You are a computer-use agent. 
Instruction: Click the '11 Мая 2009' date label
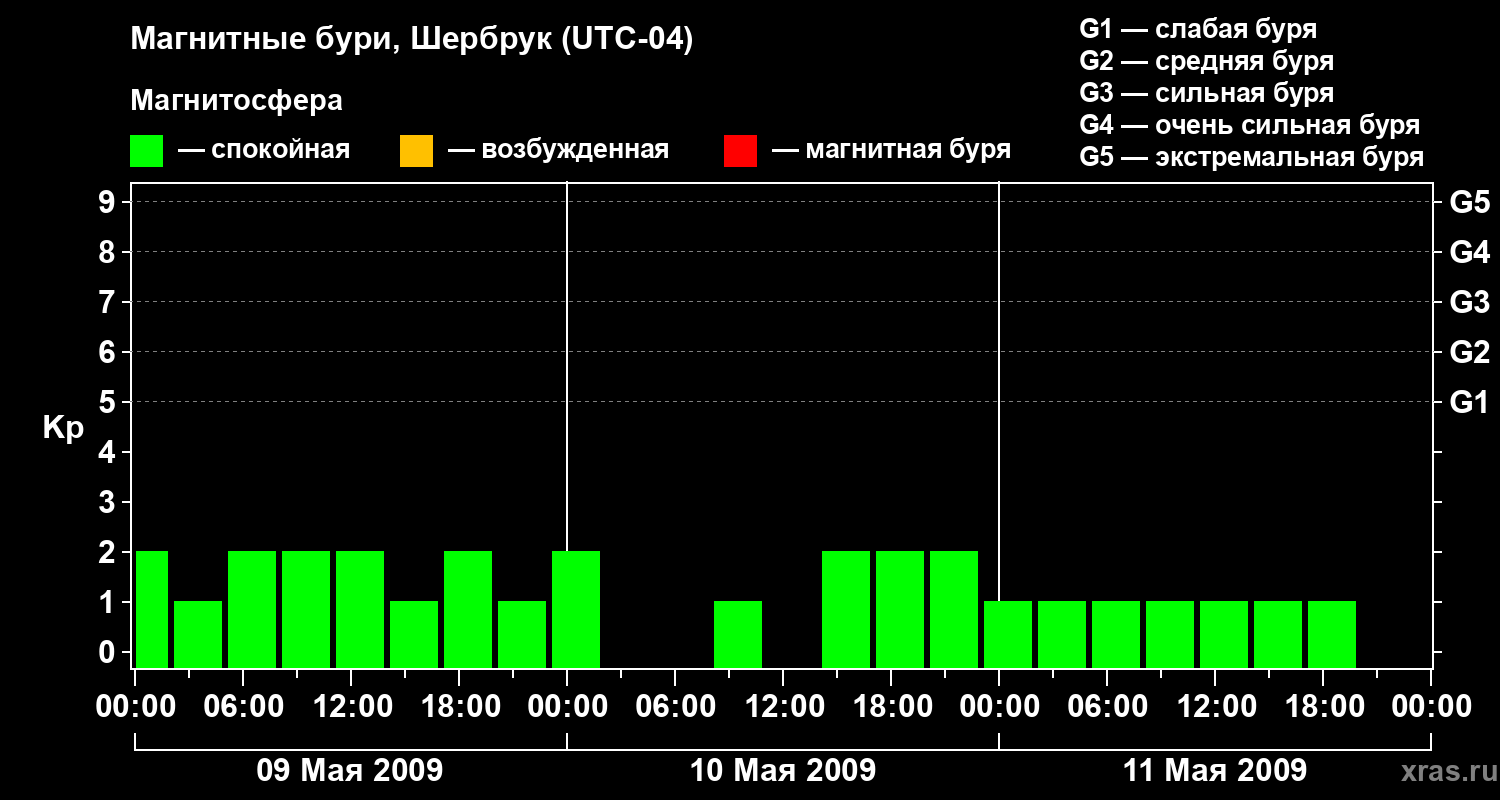point(1214,771)
